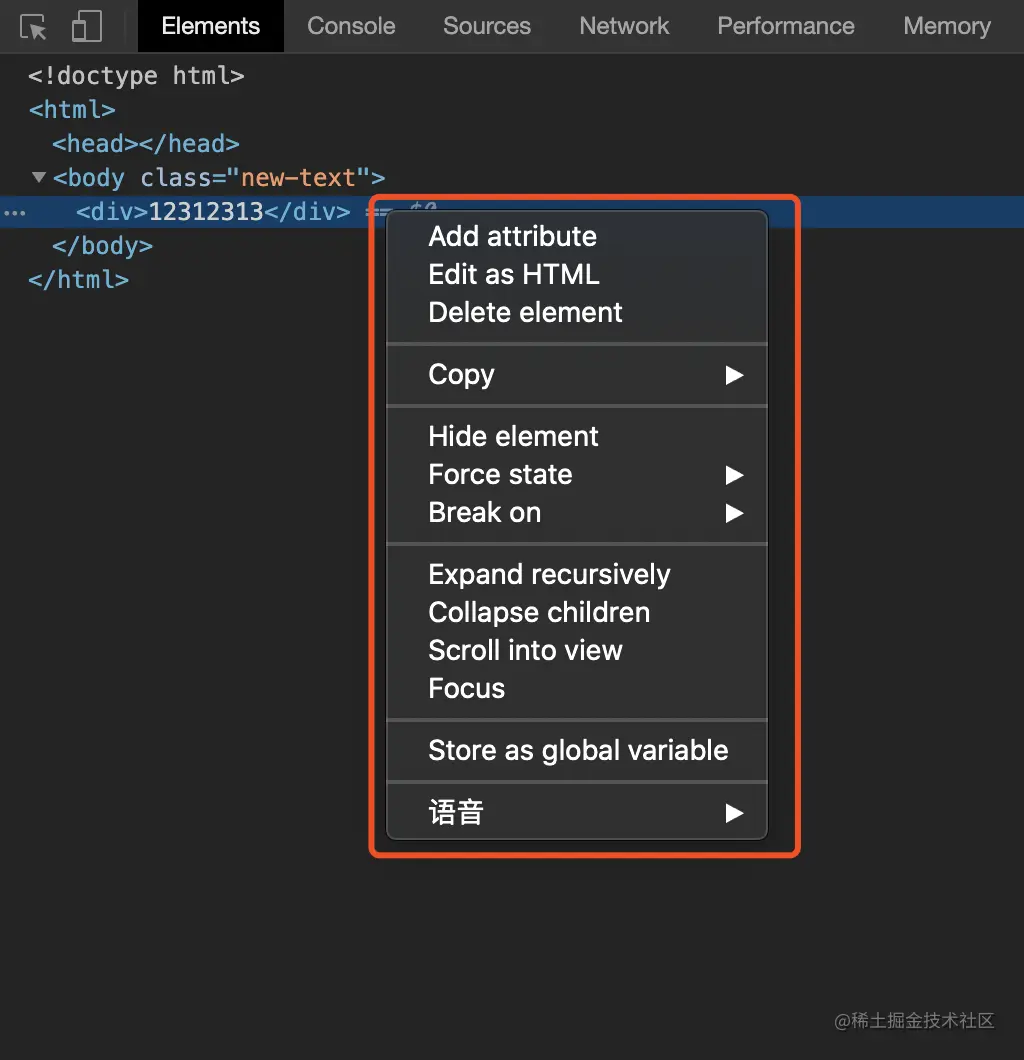Switch to the Sources tab
The width and height of the screenshot is (1024, 1060).
(x=487, y=26)
